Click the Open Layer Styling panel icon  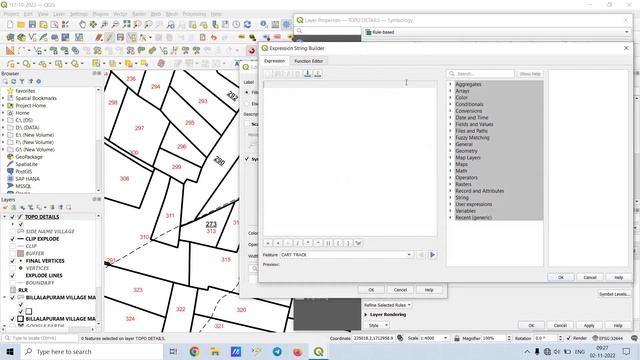(x=6, y=207)
